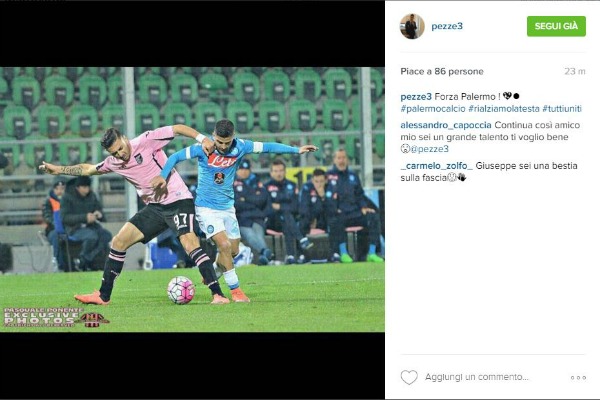The height and width of the screenshot is (400, 600).
Task: Click the pezze3 profile avatar
Action: coord(412,26)
